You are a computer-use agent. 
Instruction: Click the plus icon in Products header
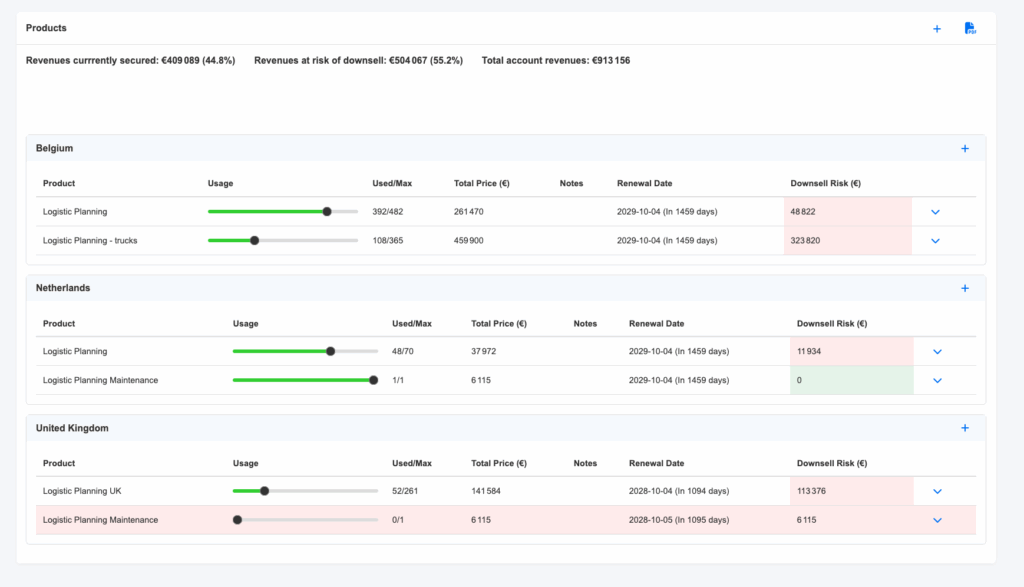coord(937,29)
